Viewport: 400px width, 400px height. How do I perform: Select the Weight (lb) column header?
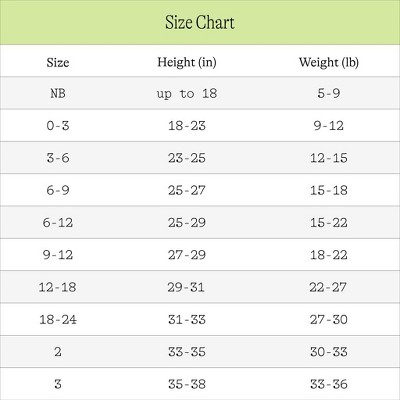click(329, 62)
